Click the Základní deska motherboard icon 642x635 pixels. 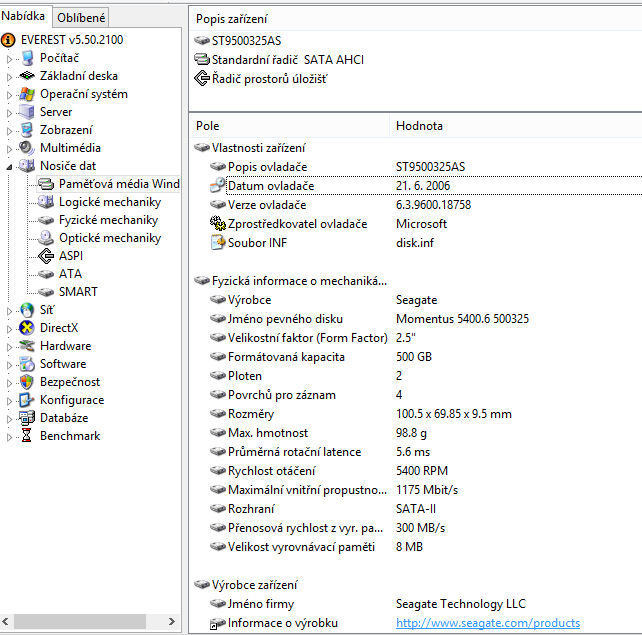pyautogui.click(x=27, y=76)
